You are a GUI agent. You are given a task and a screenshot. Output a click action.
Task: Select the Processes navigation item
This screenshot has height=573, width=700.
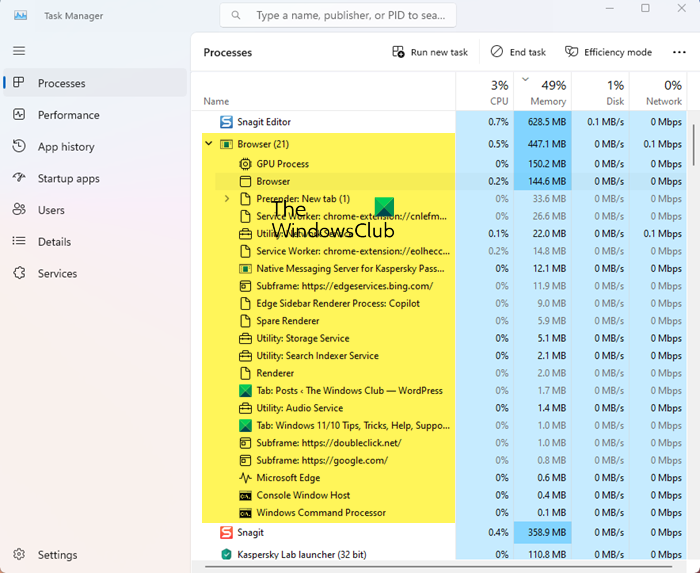62,83
